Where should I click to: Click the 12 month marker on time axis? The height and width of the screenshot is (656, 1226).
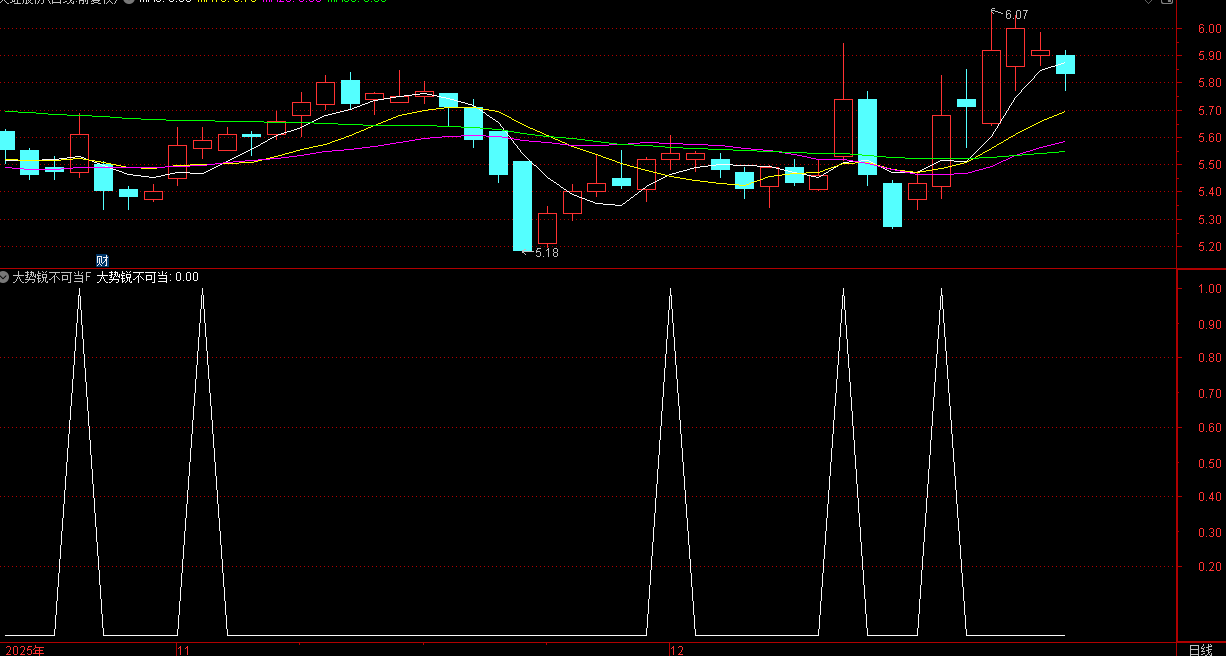pos(677,650)
